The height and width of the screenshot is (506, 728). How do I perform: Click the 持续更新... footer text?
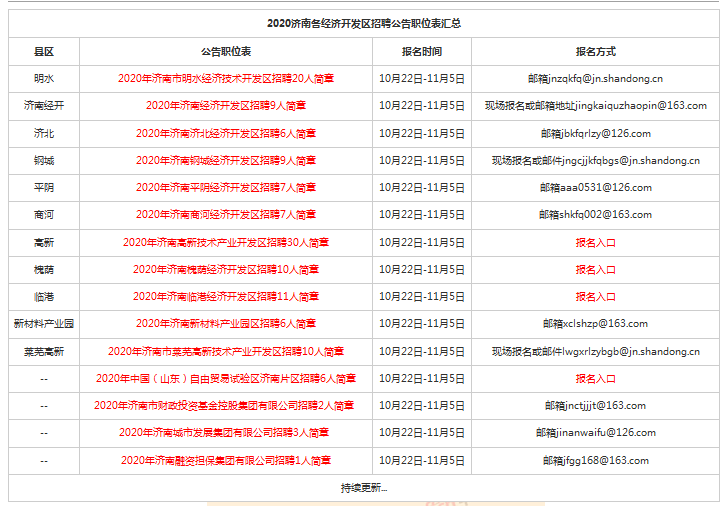[x=364, y=487]
